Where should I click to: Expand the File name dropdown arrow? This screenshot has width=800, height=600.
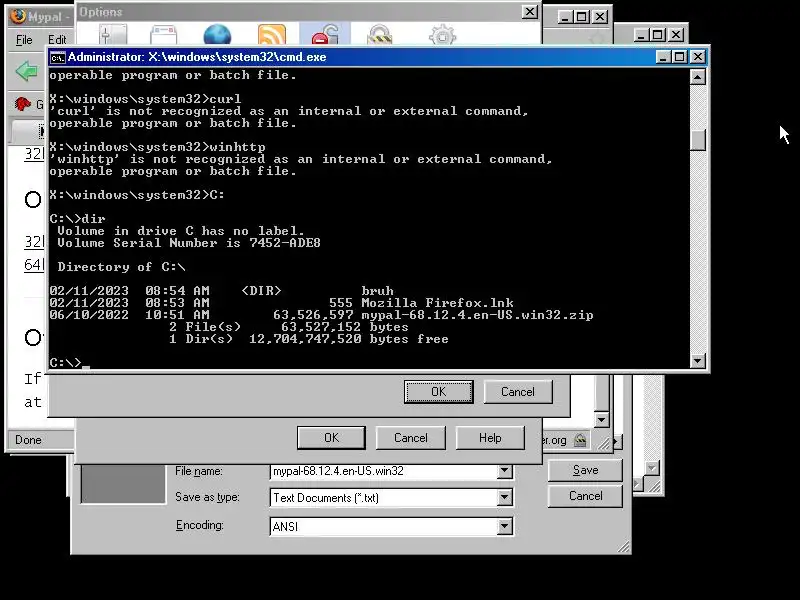coord(505,471)
